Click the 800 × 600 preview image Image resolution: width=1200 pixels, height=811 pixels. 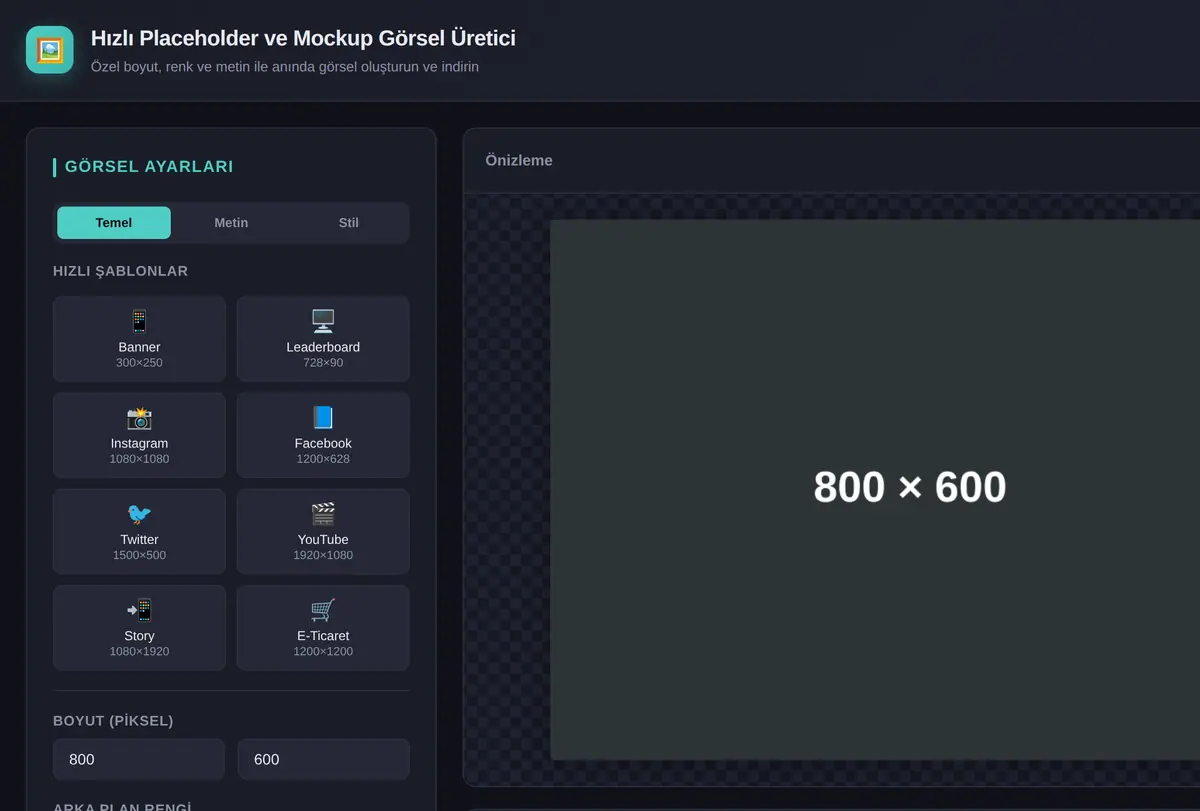tap(875, 490)
